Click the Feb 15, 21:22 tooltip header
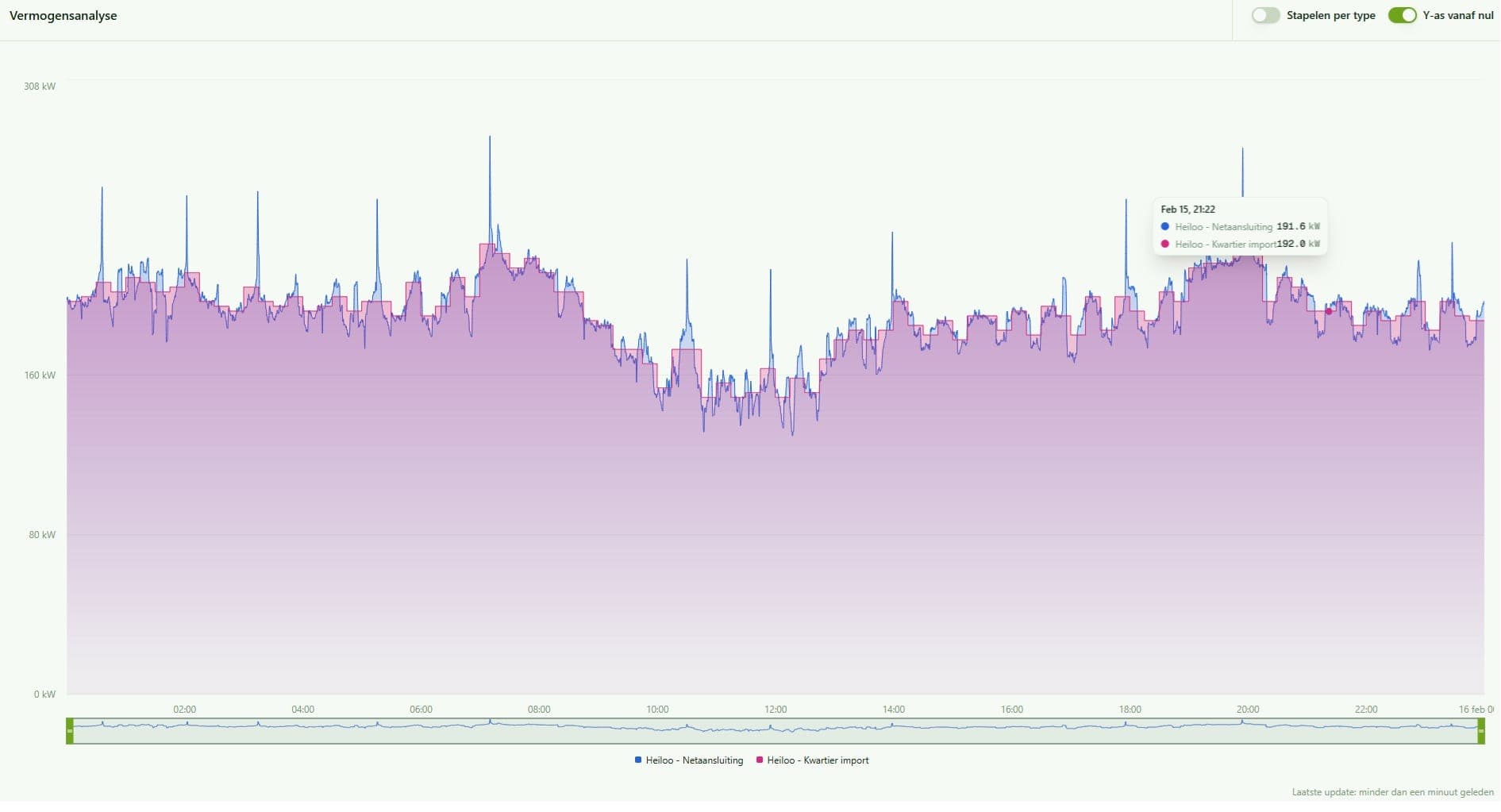The height and width of the screenshot is (812, 1501). [x=1188, y=210]
